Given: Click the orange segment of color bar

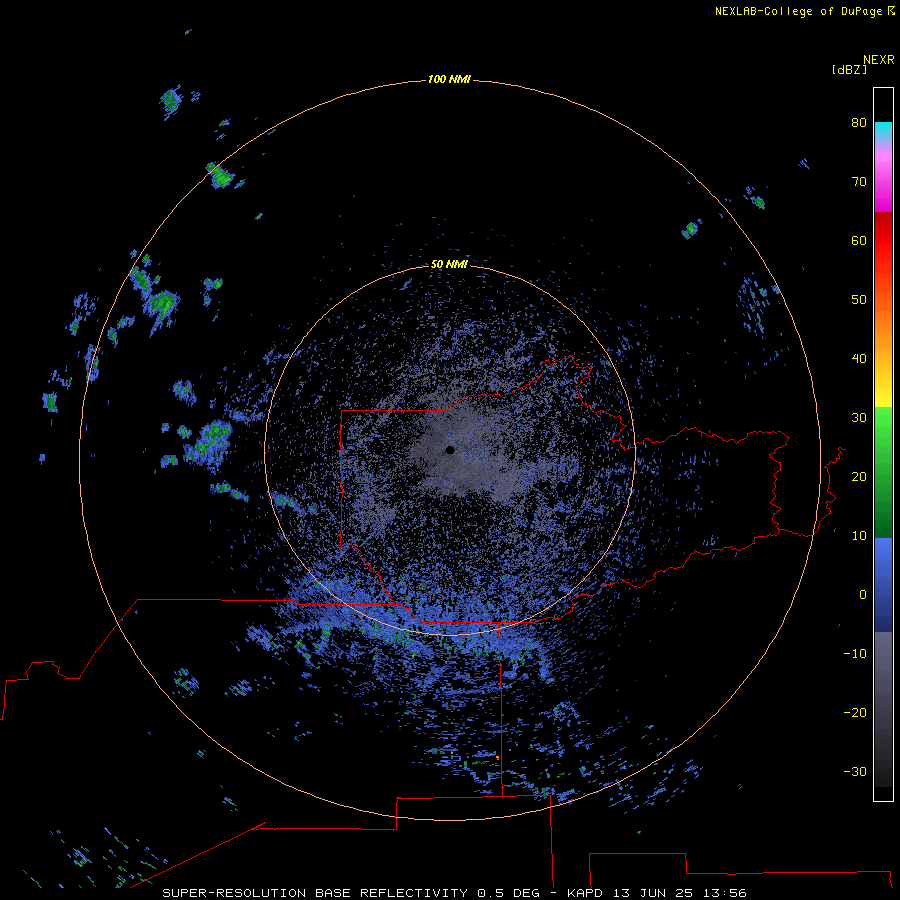Looking at the screenshot, I should [883, 324].
